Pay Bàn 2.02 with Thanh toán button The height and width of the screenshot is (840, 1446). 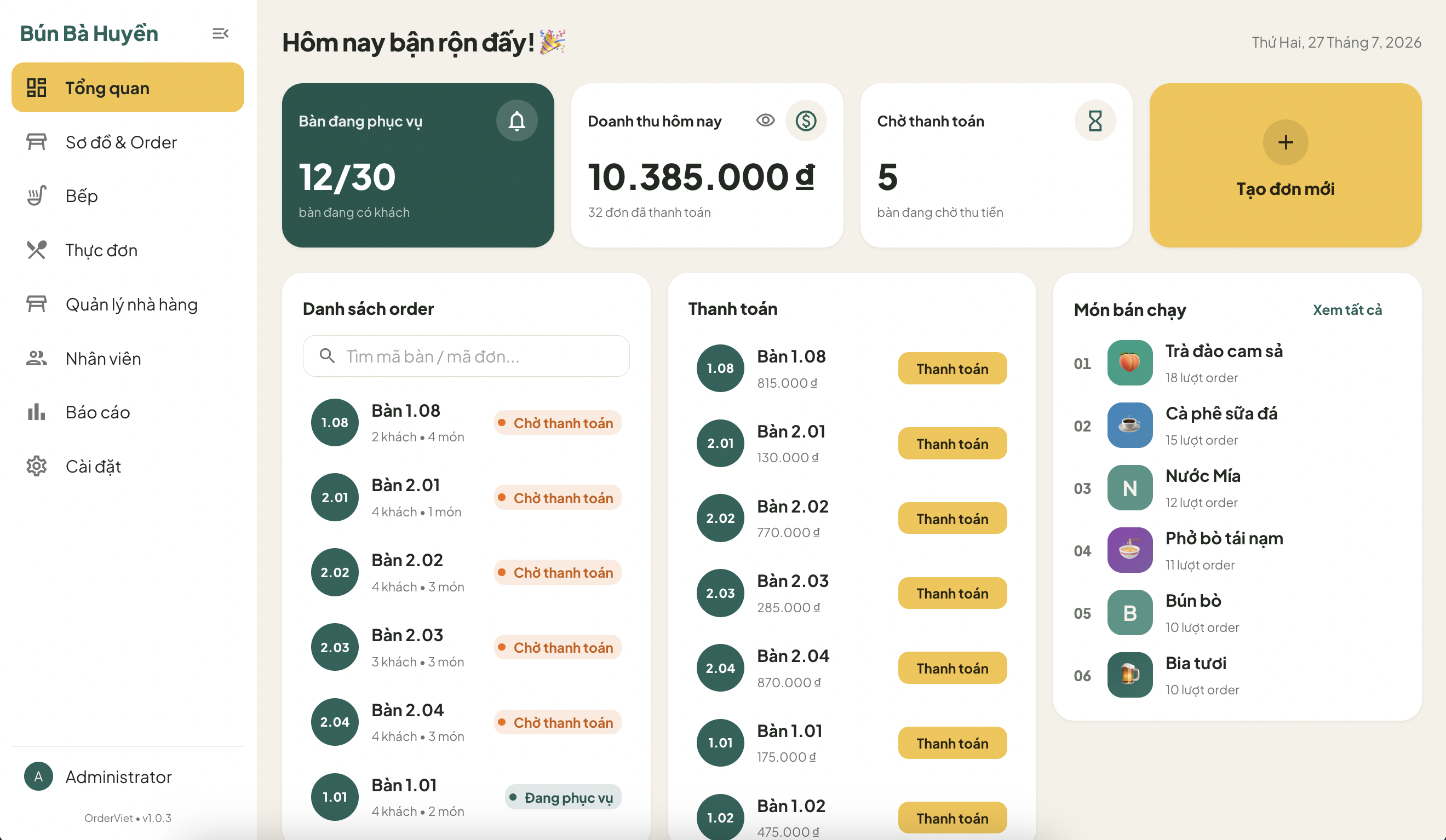click(952, 518)
